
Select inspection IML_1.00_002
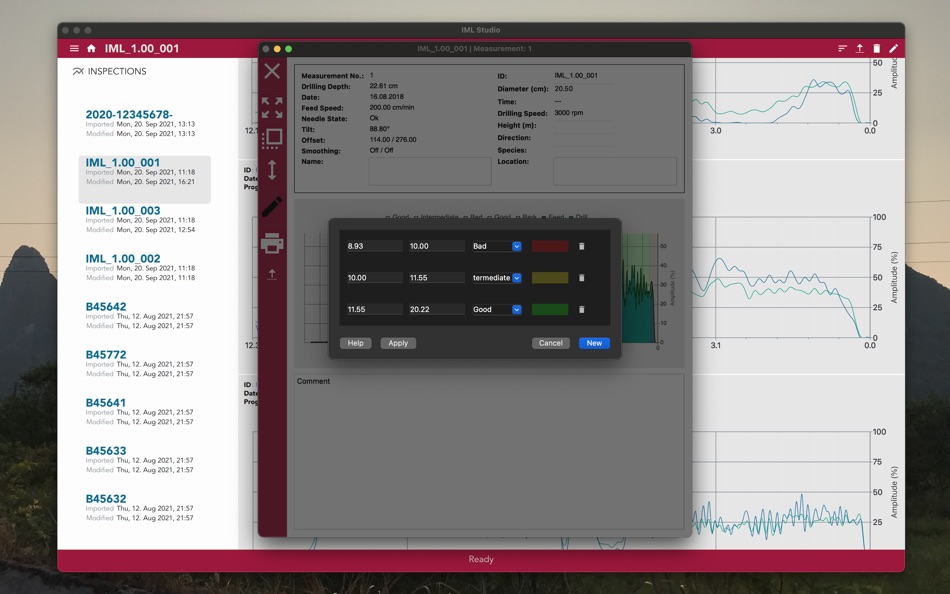coord(145,267)
